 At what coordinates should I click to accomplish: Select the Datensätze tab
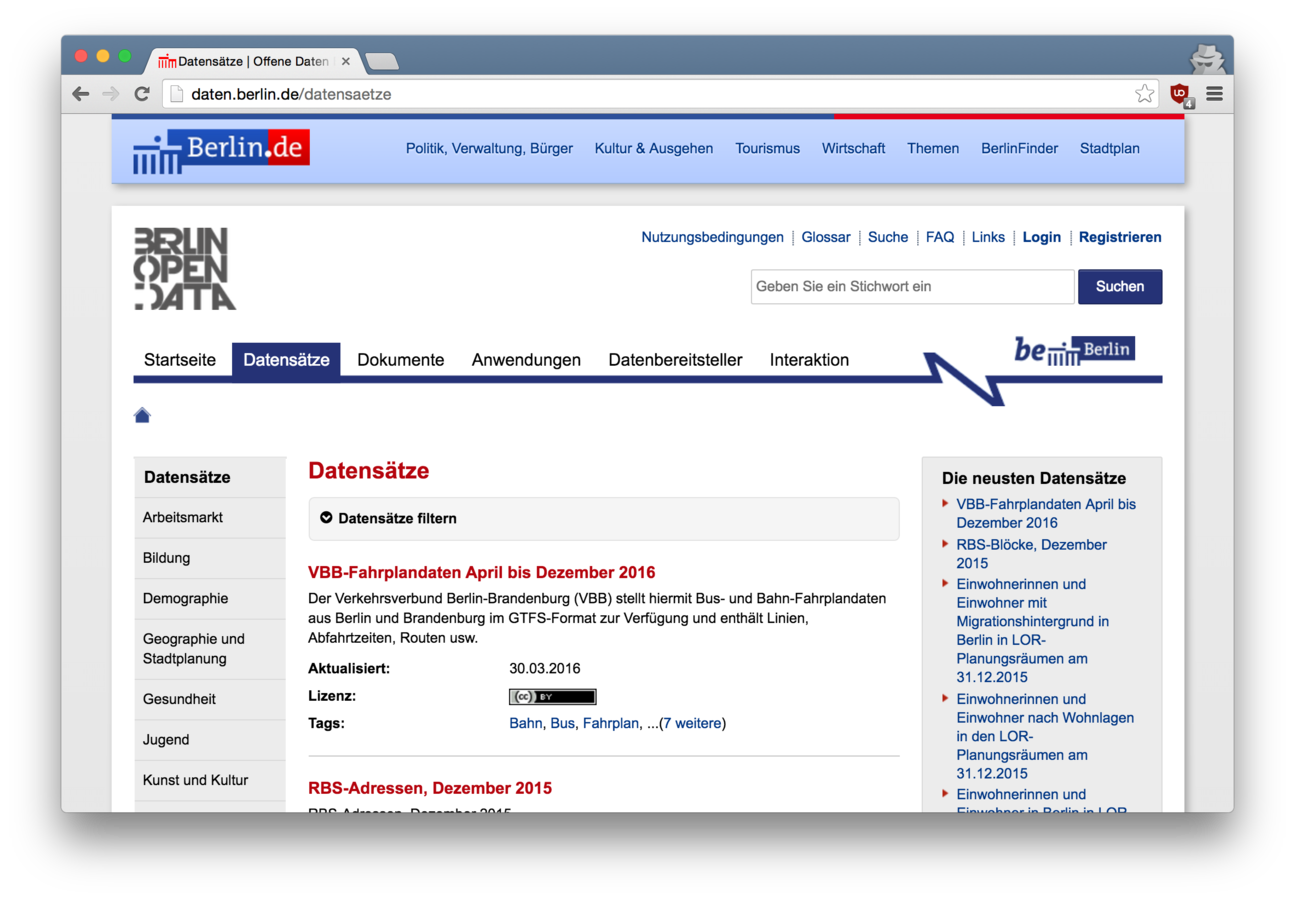point(286,360)
